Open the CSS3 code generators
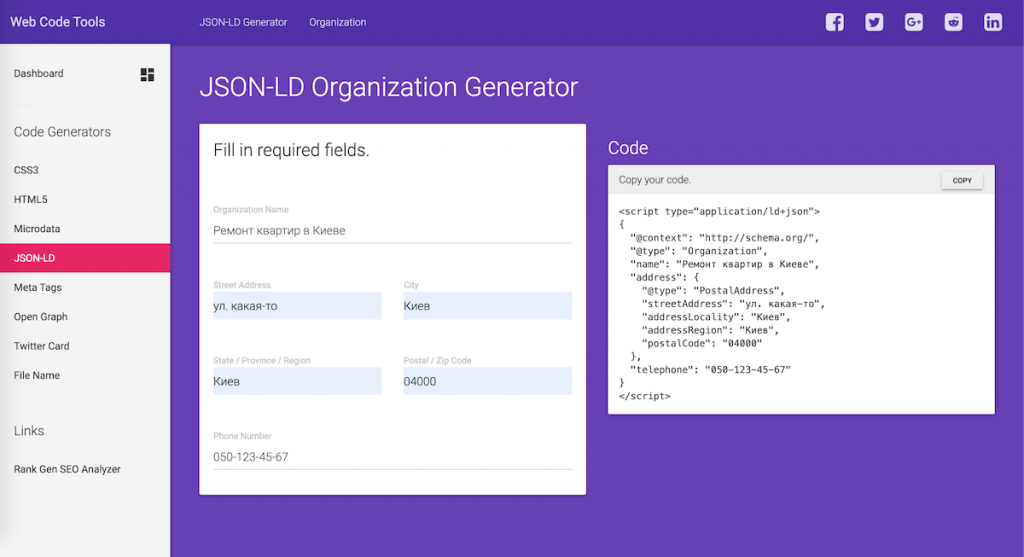The width and height of the screenshot is (1024, 557). pyautogui.click(x=26, y=170)
